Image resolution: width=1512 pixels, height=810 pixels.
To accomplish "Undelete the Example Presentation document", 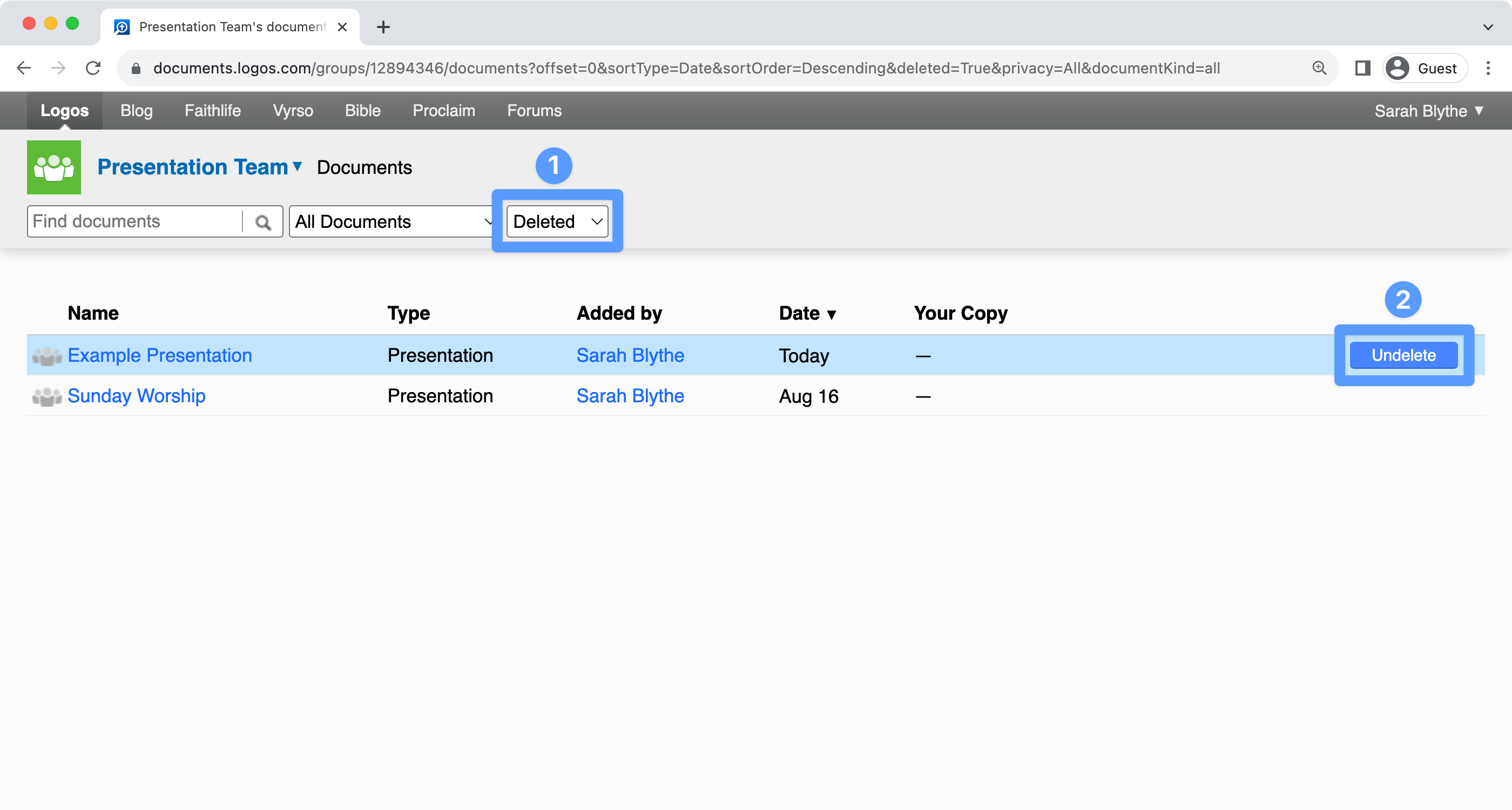I will pos(1403,355).
